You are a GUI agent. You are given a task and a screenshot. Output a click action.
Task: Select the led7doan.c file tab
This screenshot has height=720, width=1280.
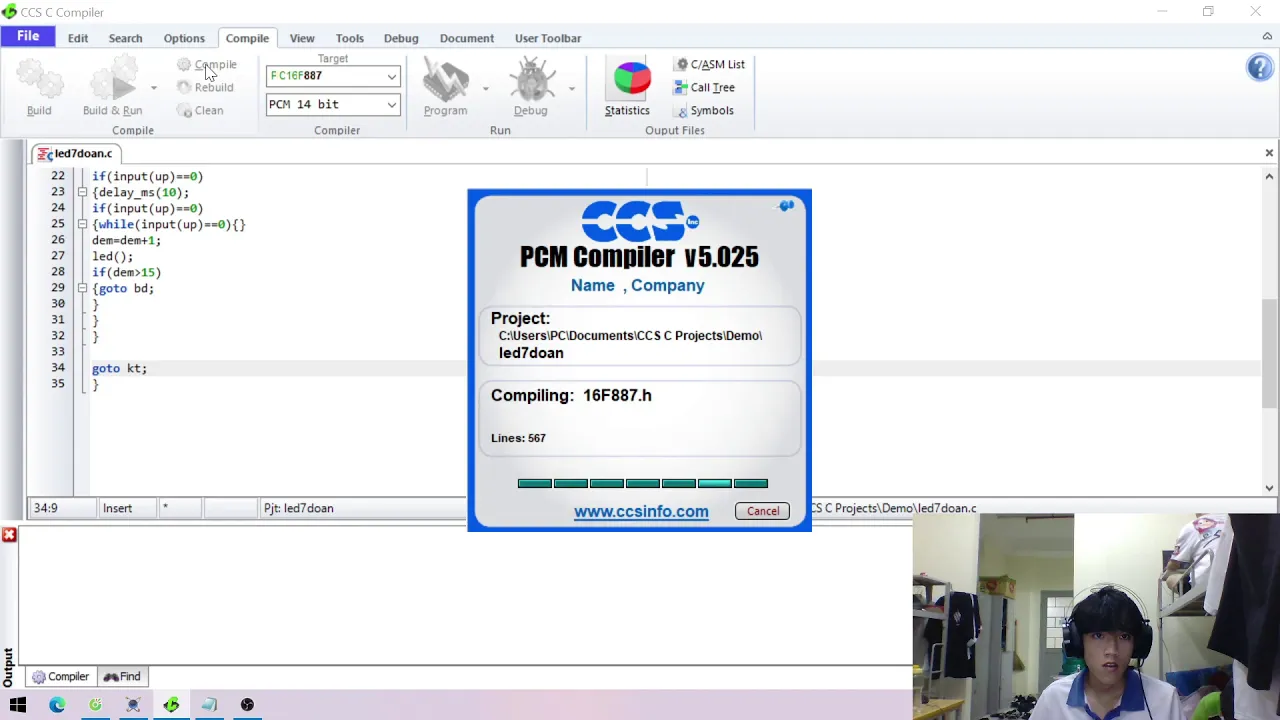(x=76, y=153)
